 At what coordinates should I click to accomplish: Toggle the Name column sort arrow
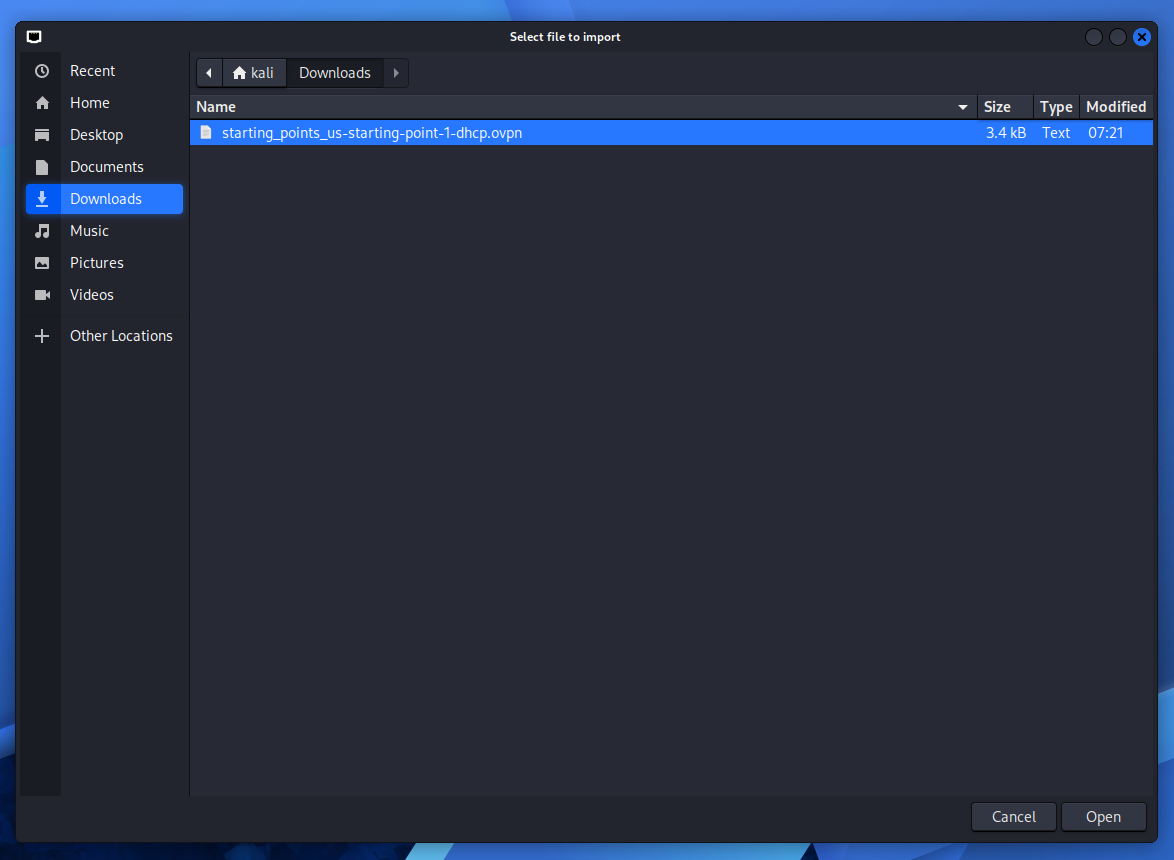pyautogui.click(x=963, y=107)
